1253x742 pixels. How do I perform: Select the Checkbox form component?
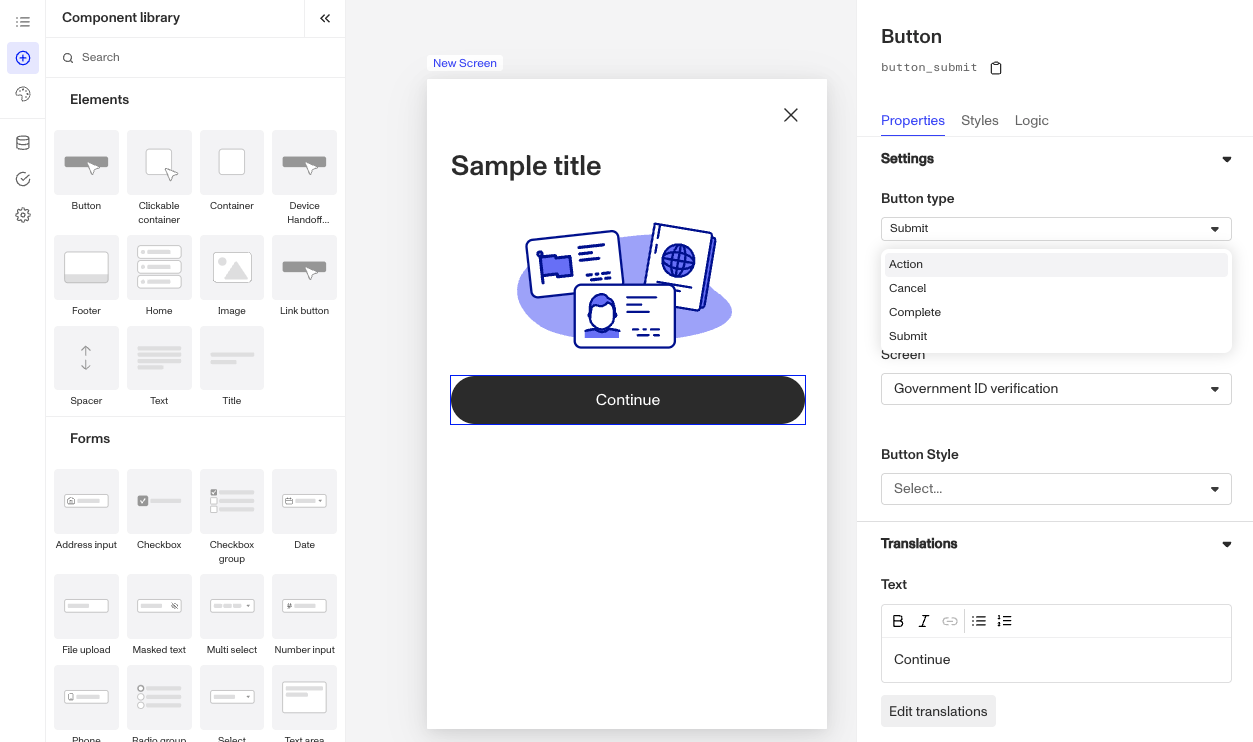coord(159,510)
